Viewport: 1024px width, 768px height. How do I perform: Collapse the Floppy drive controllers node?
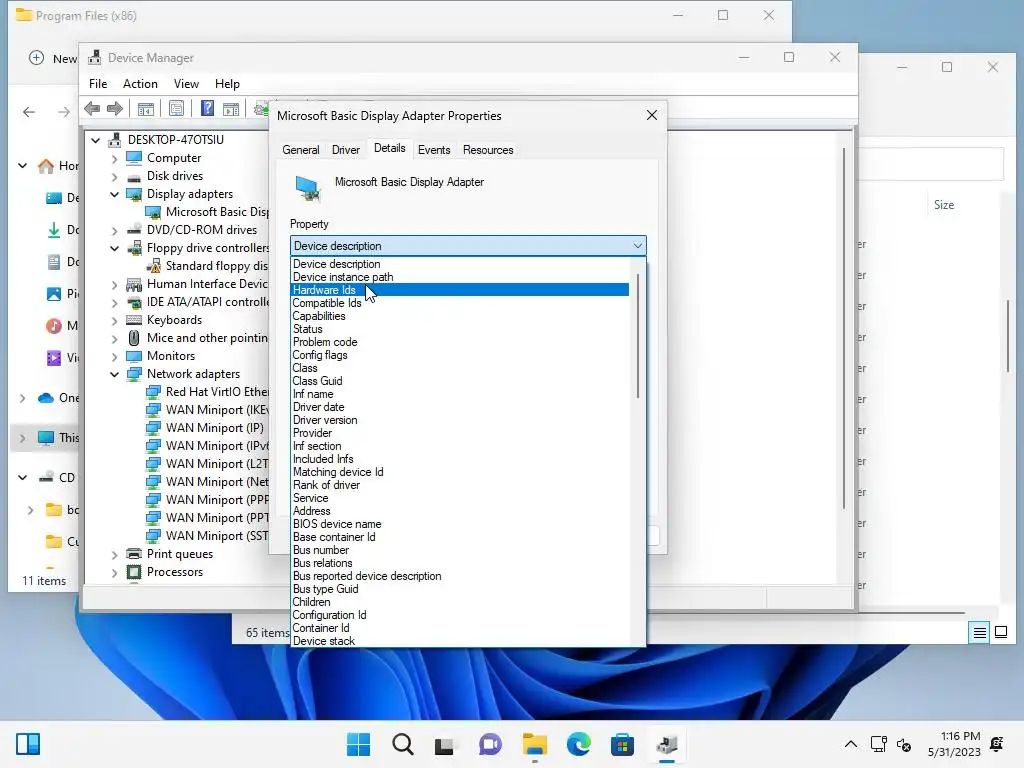point(114,248)
